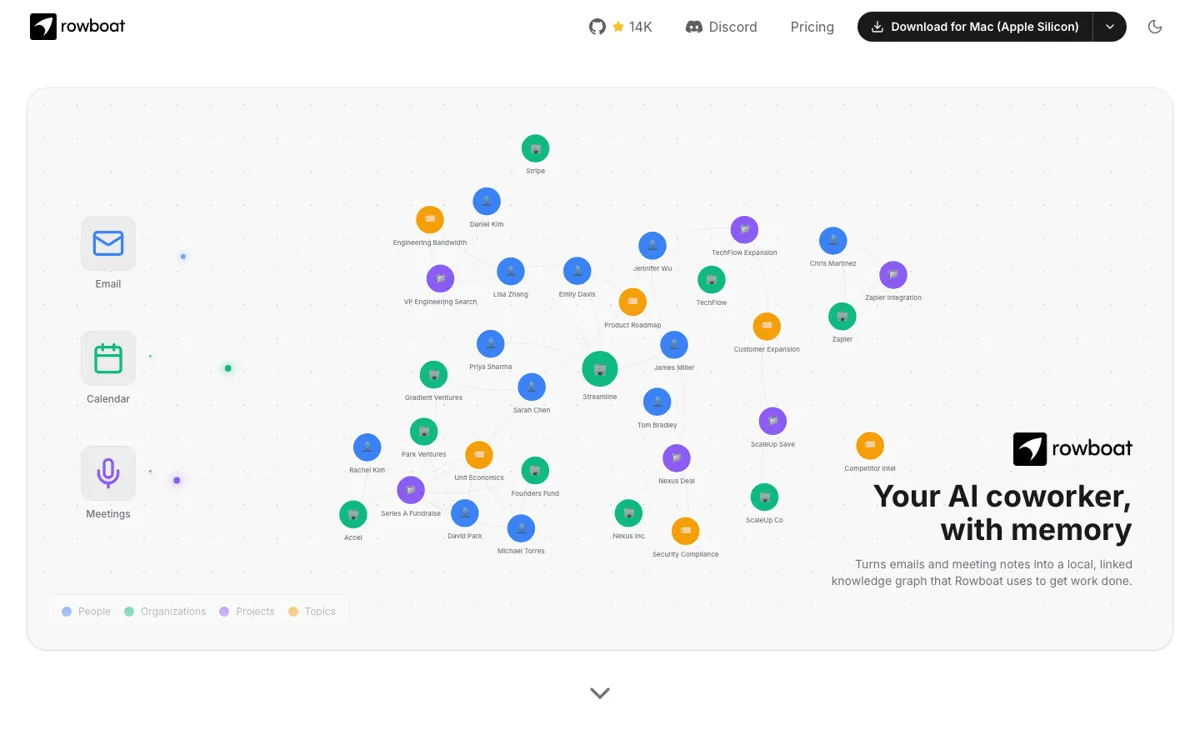Select the Rachel Kim person node
Image resolution: width=1200 pixels, height=750 pixels.
click(x=367, y=447)
